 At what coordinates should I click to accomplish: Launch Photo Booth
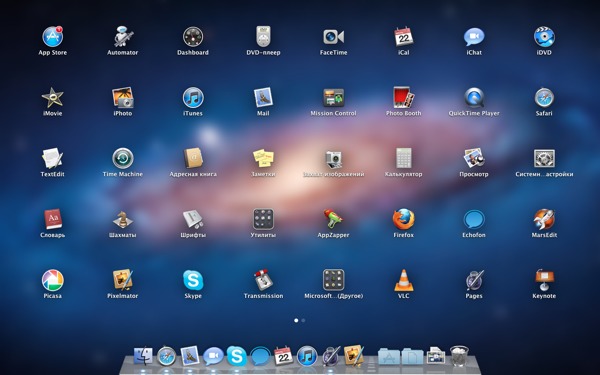click(x=404, y=98)
